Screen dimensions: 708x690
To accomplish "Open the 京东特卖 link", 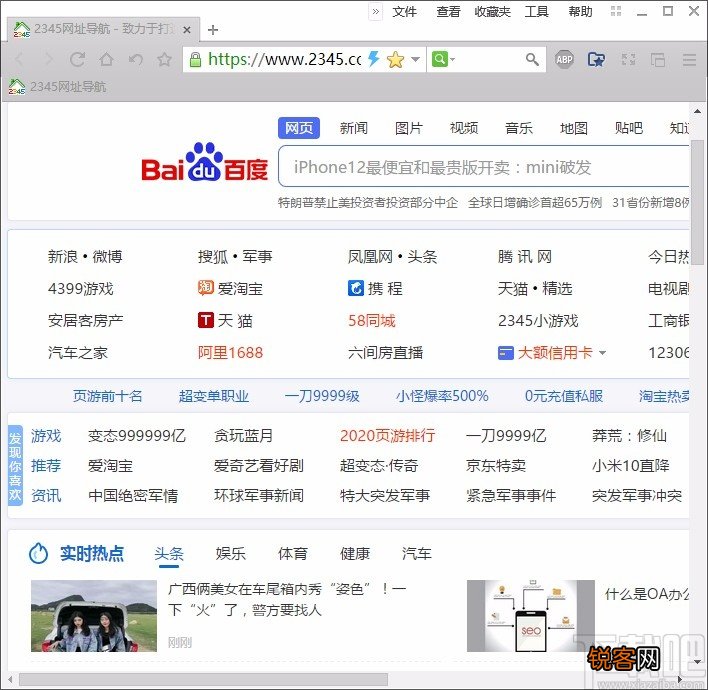I will click(x=496, y=466).
